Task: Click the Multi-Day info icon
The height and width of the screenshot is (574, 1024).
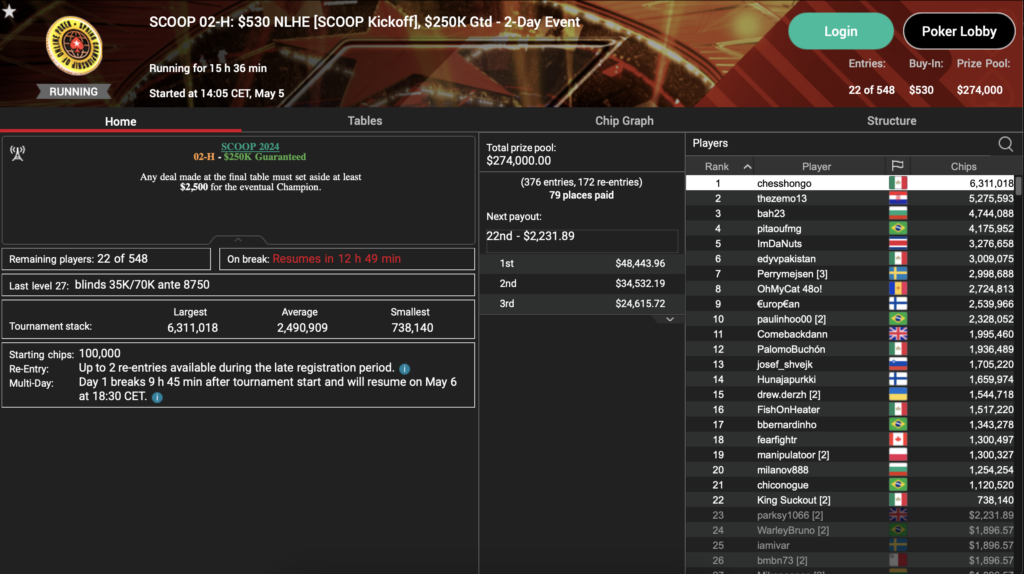Action: (157, 397)
